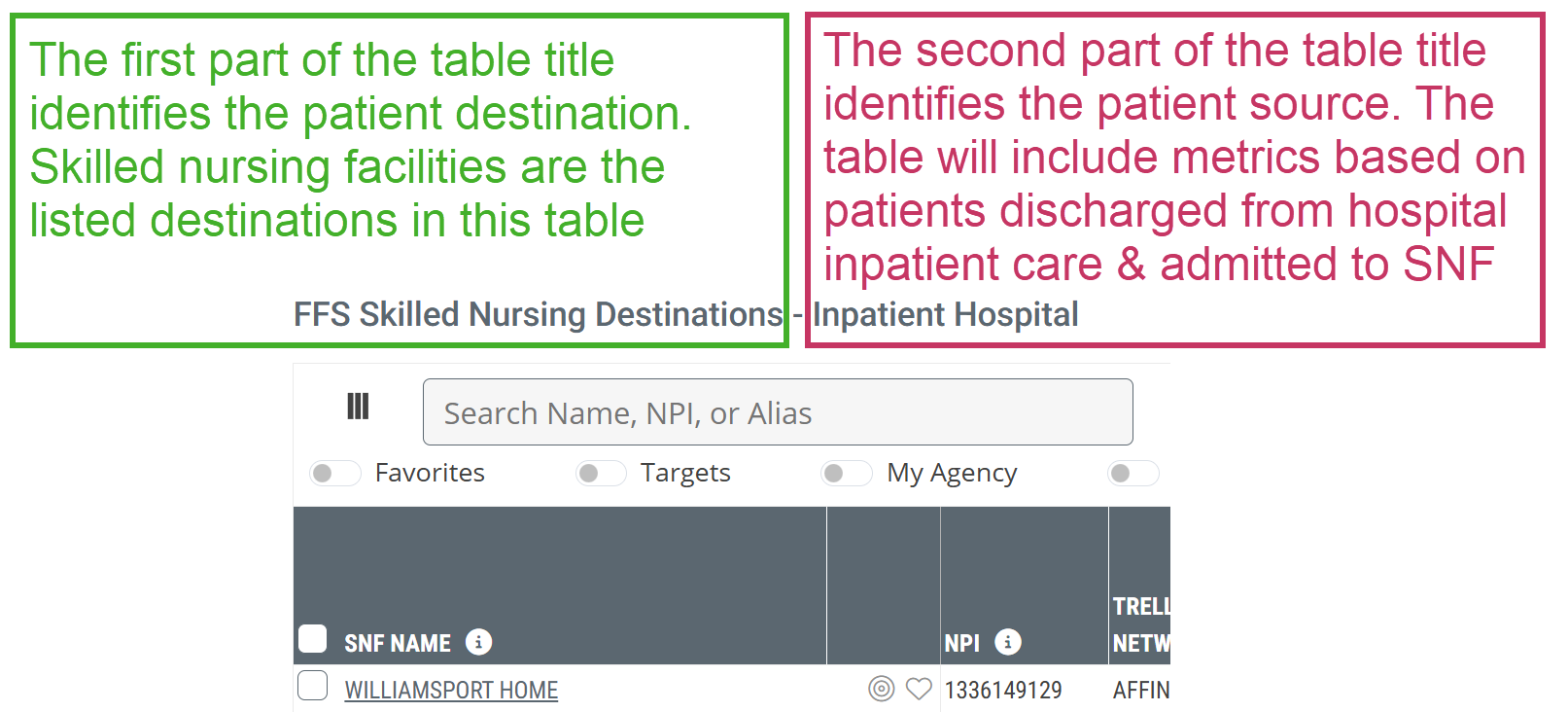Click the SNF NAME column header
The width and height of the screenshot is (1568, 712).
(398, 643)
